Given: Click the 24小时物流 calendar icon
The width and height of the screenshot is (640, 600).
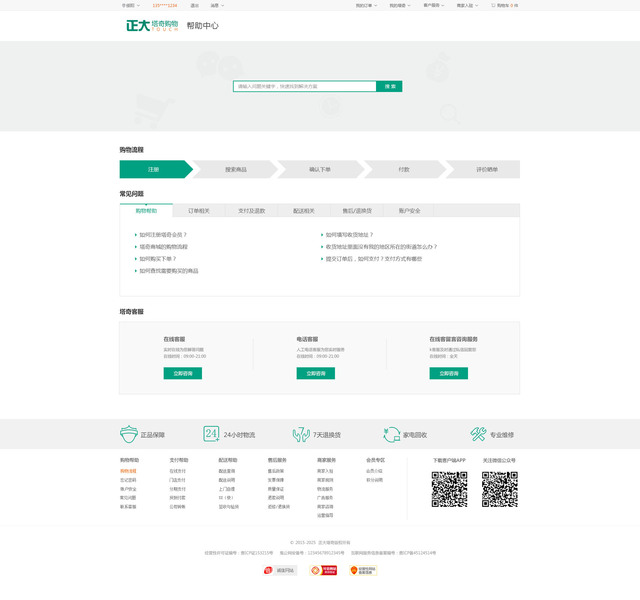Looking at the screenshot, I should (211, 433).
